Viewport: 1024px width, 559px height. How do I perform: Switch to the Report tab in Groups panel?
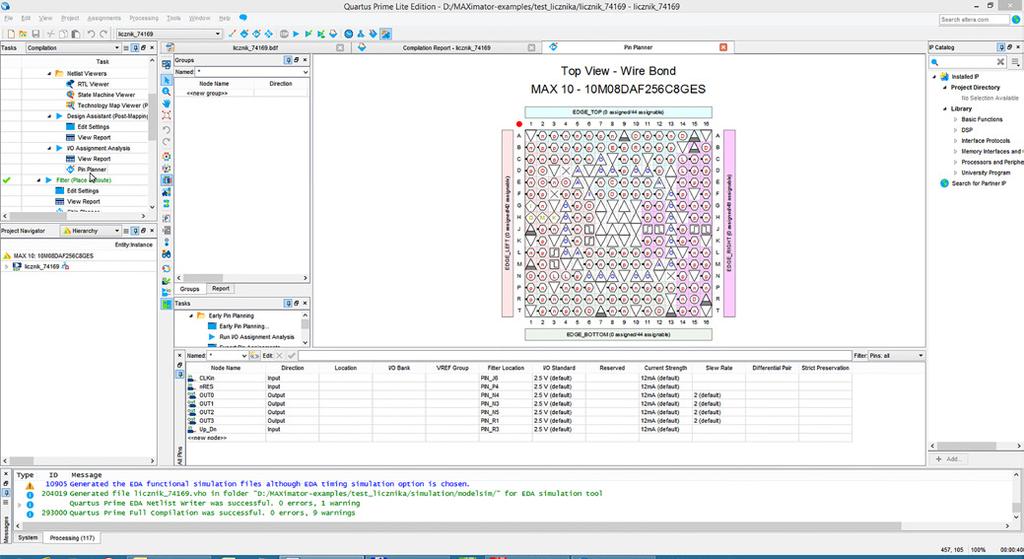tap(221, 289)
